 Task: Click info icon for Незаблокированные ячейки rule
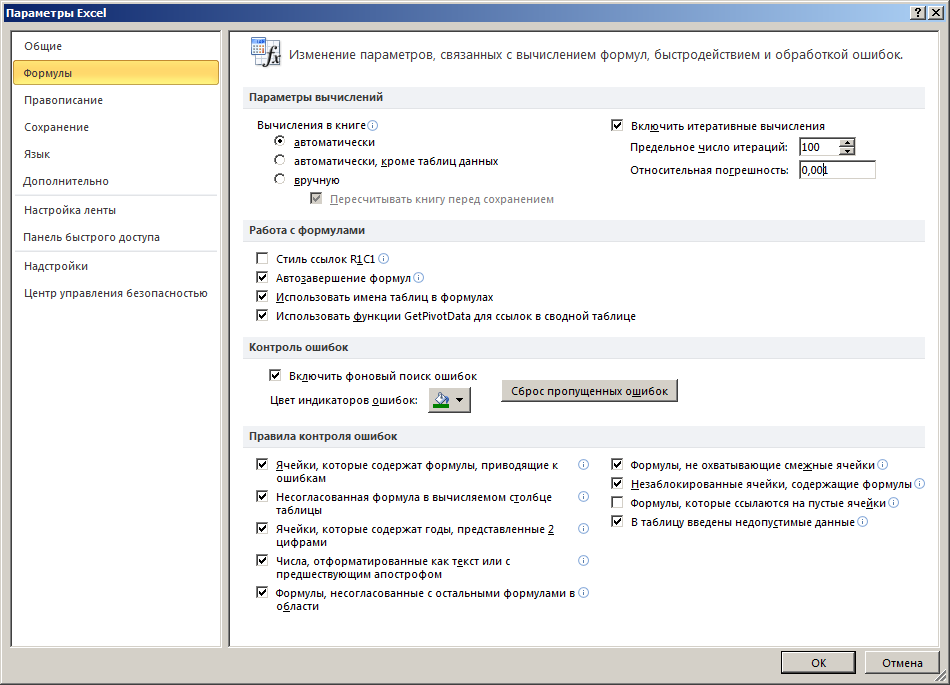click(920, 483)
